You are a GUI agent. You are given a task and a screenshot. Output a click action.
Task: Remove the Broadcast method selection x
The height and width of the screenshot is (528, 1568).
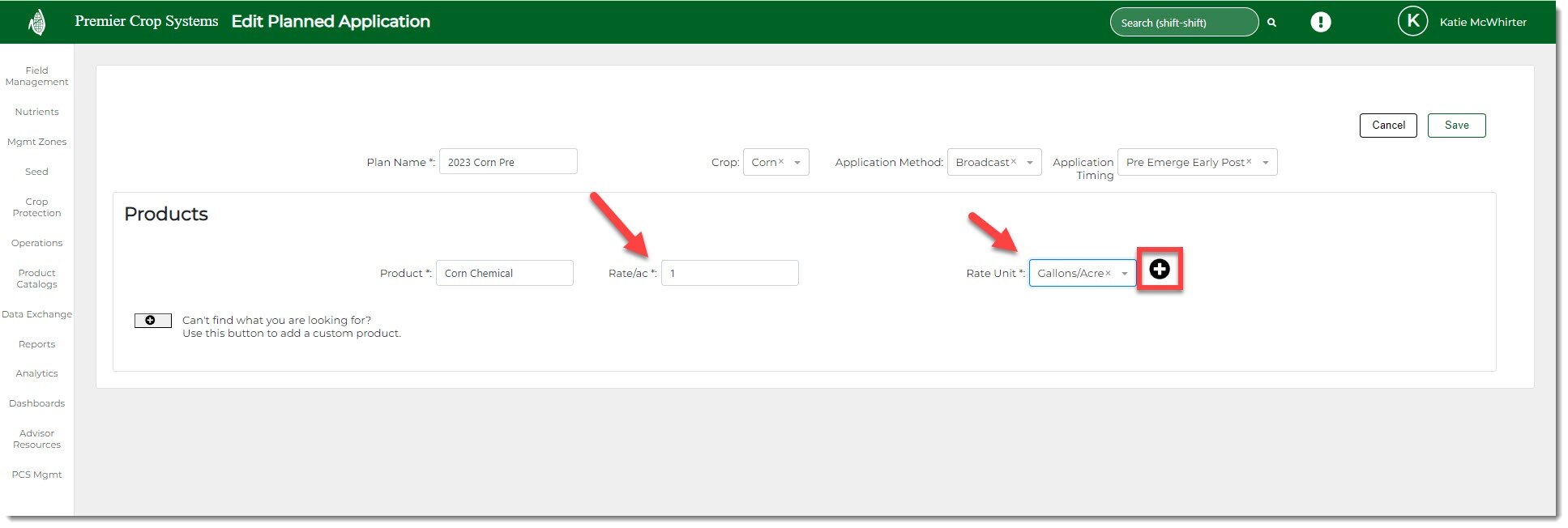pos(1013,162)
